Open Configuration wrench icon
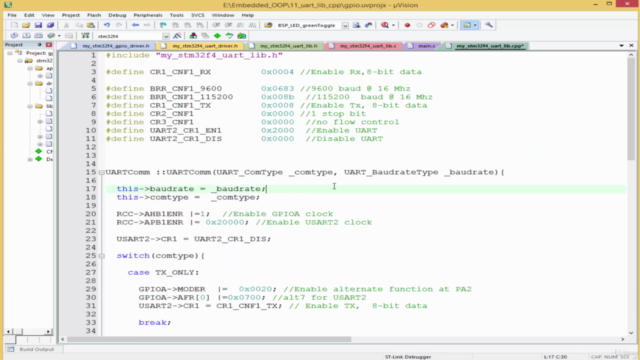640x360 pixels. point(489,25)
